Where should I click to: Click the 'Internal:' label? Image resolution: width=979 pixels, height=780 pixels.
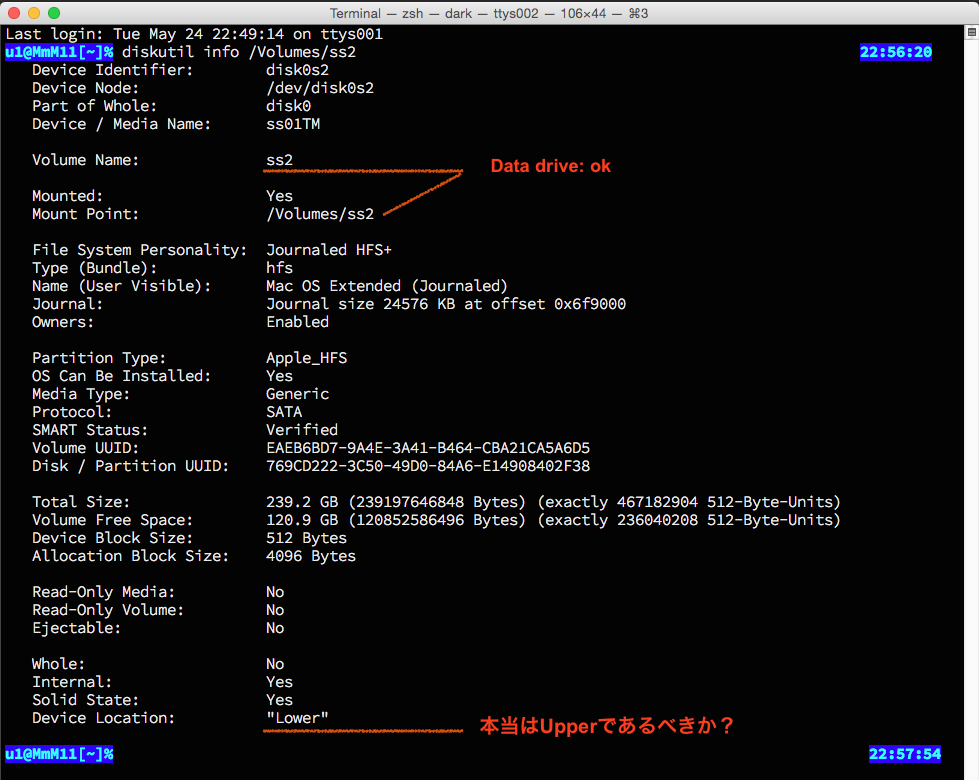point(72,682)
